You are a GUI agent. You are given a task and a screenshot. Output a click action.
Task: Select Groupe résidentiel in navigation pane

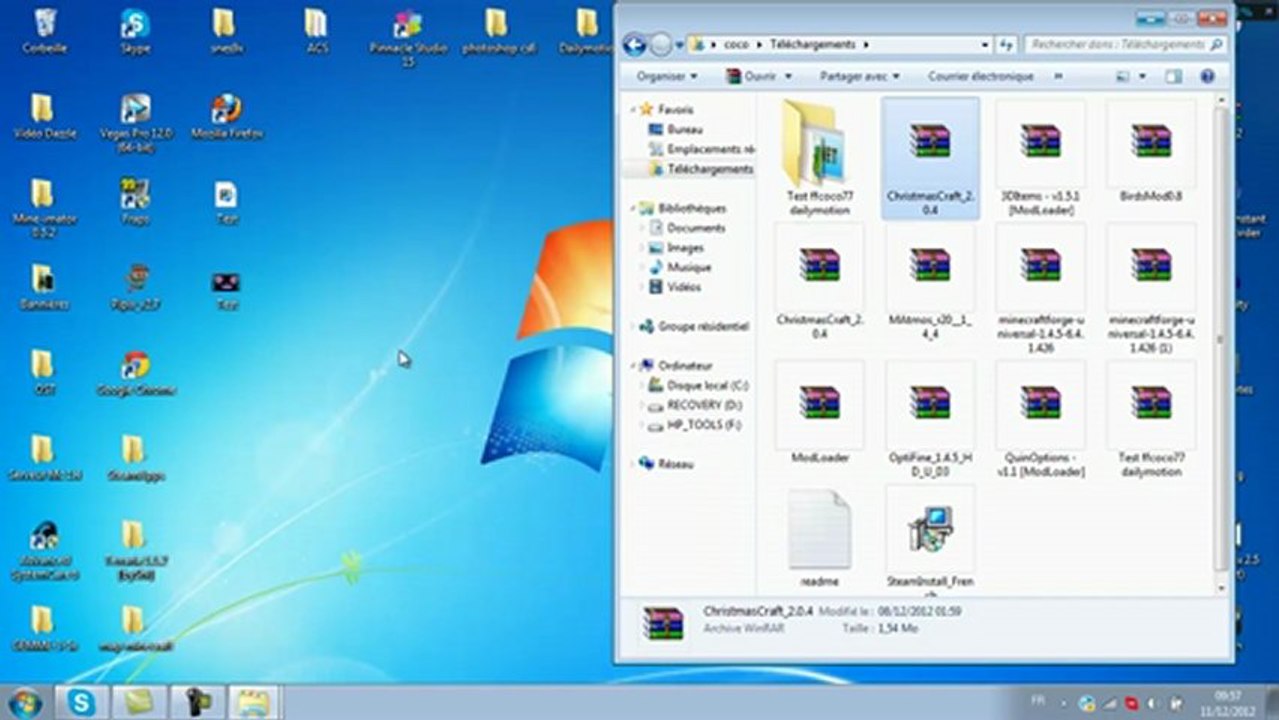(692, 326)
